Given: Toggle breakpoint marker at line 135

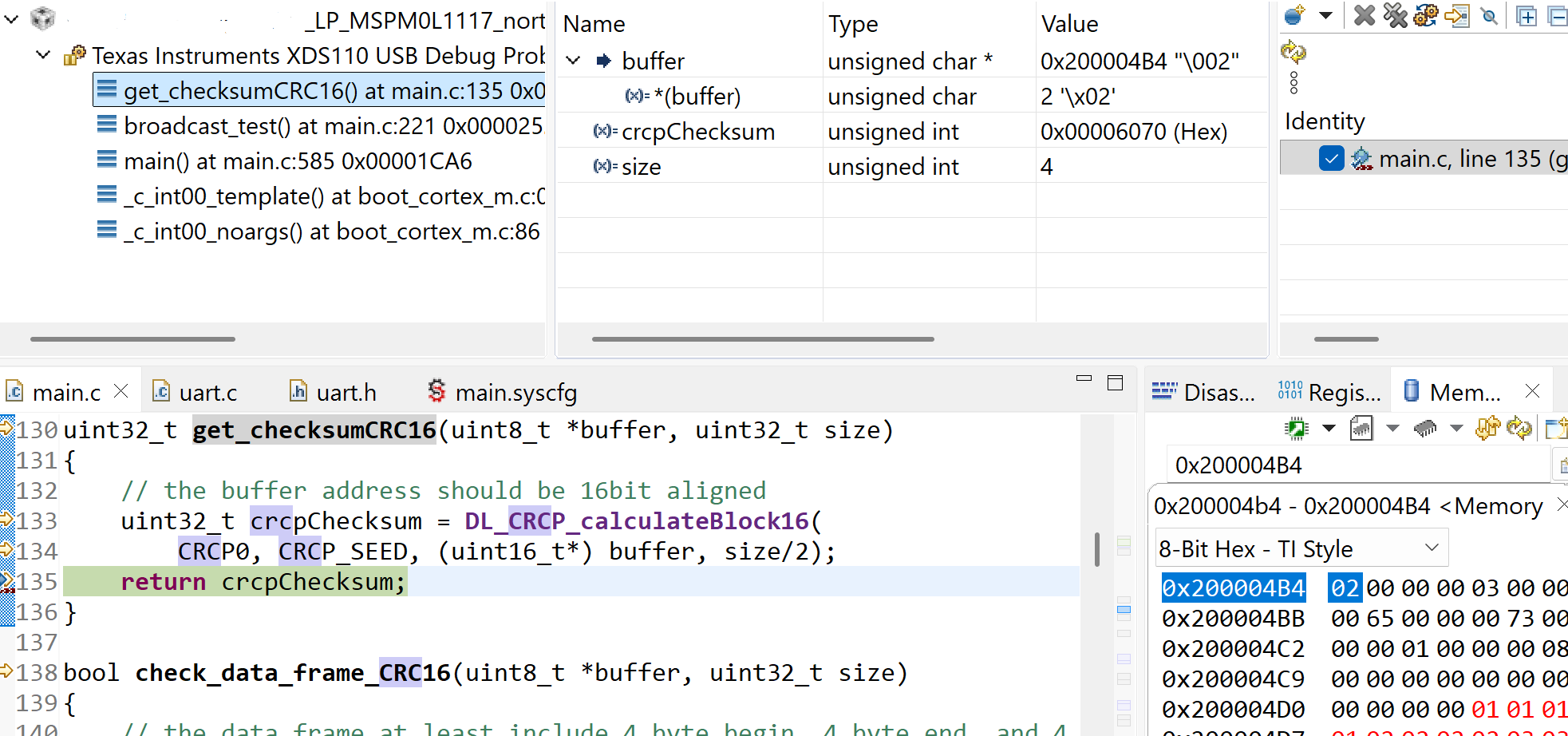Looking at the screenshot, I should click(7, 581).
